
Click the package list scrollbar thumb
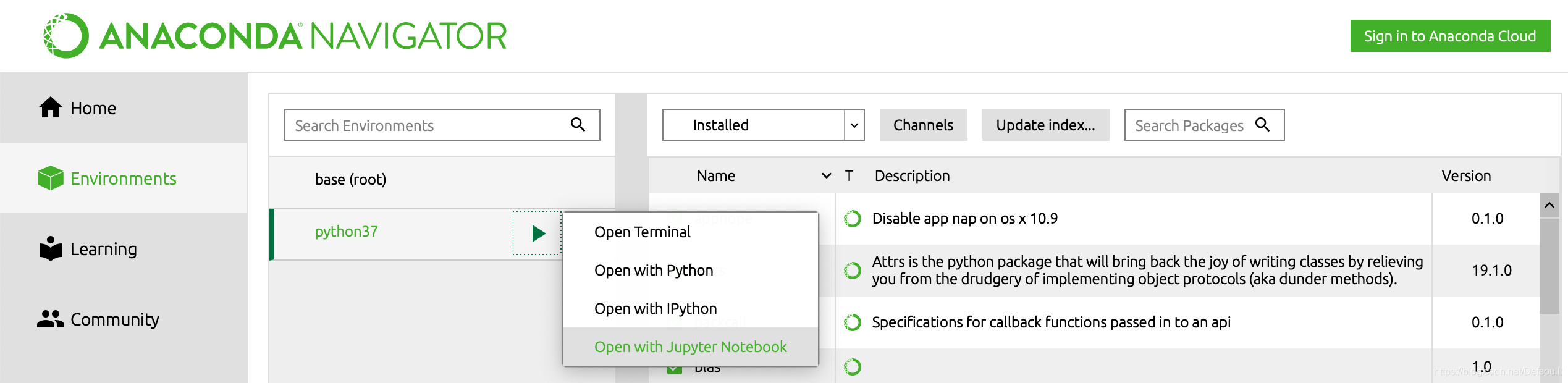pos(1549,266)
